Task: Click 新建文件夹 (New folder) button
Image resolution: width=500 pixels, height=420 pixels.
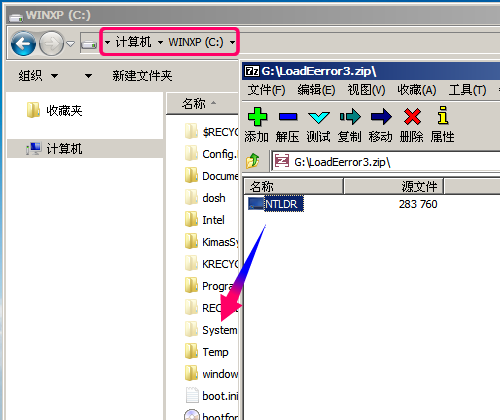Action: click(142, 76)
